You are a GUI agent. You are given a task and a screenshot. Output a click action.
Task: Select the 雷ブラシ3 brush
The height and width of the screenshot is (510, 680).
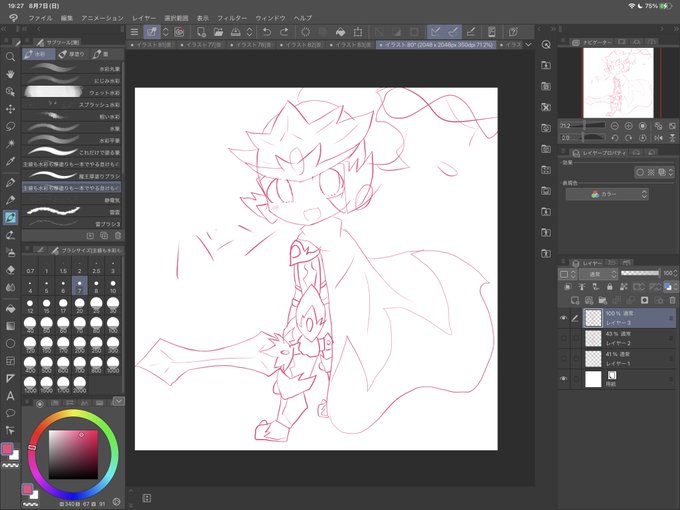pyautogui.click(x=72, y=224)
